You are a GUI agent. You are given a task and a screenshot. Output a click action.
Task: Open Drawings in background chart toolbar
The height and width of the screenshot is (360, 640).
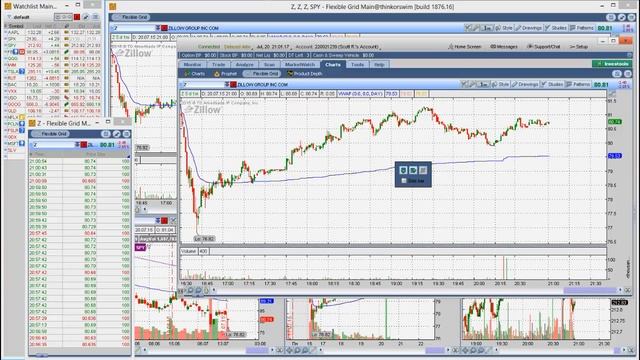[x=528, y=28]
